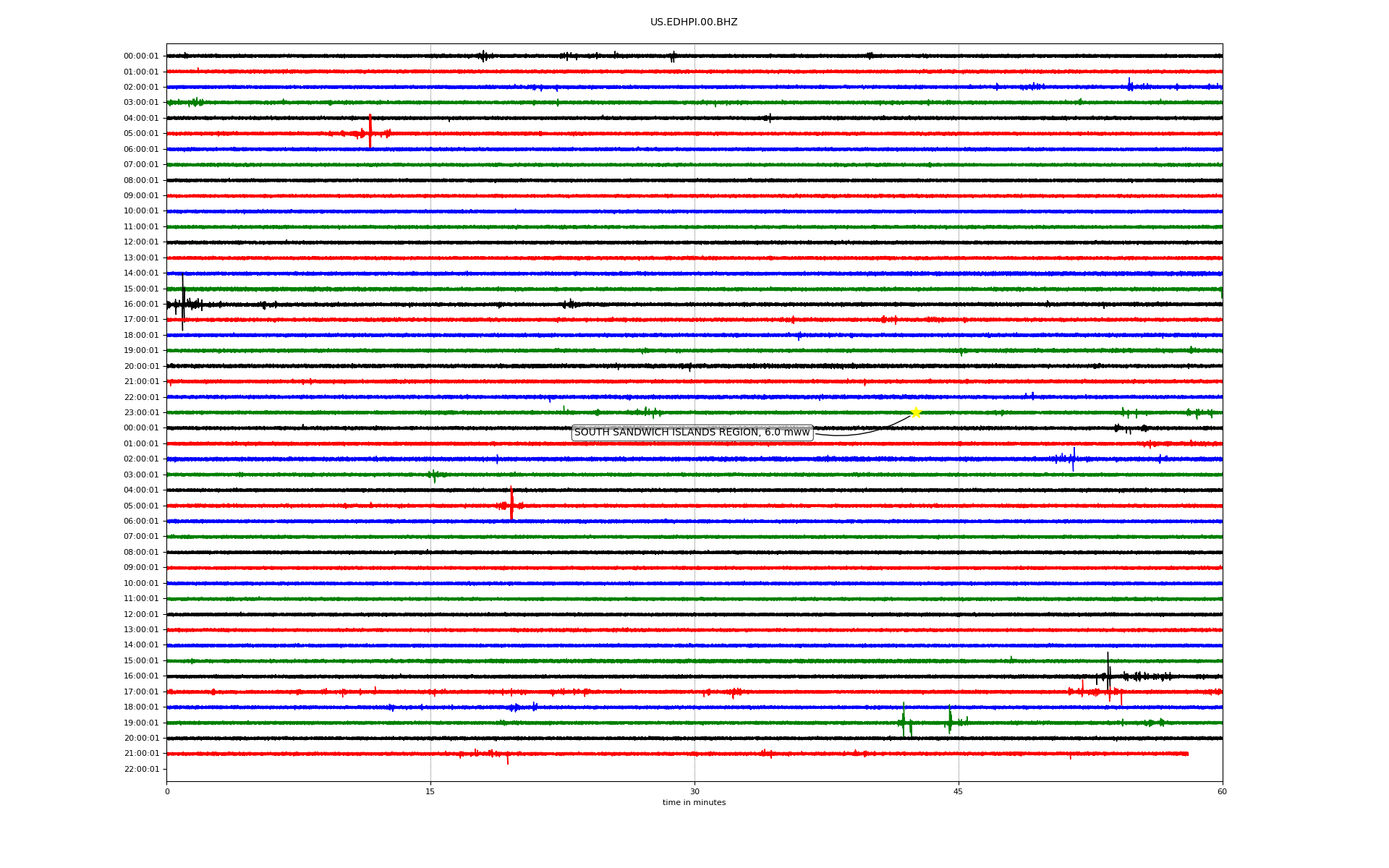Click the 30 tick on the x-axis

(x=694, y=791)
